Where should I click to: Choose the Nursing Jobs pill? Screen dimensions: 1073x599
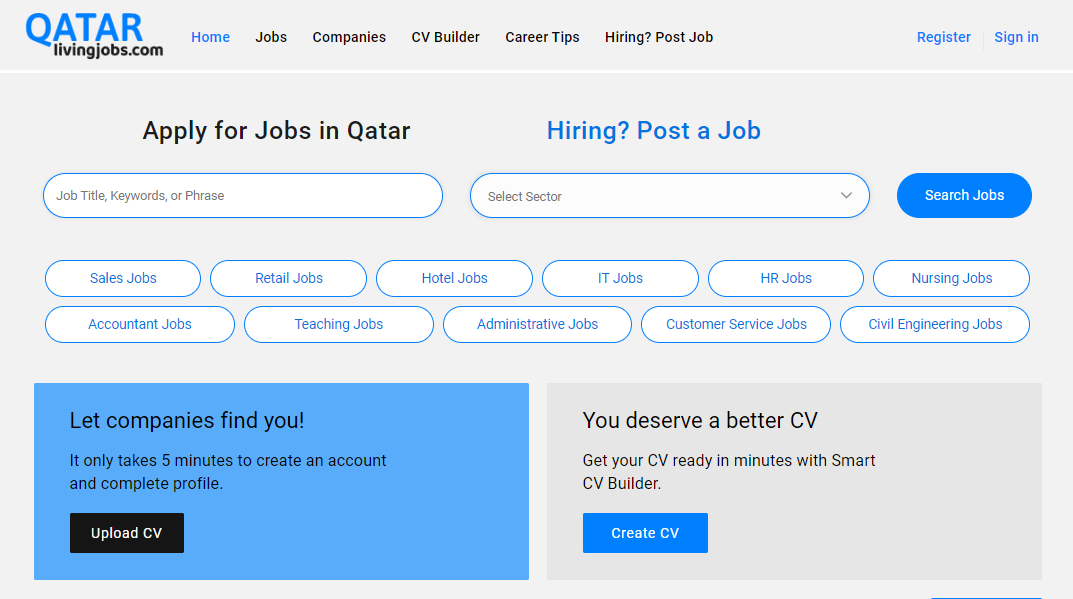pos(951,278)
